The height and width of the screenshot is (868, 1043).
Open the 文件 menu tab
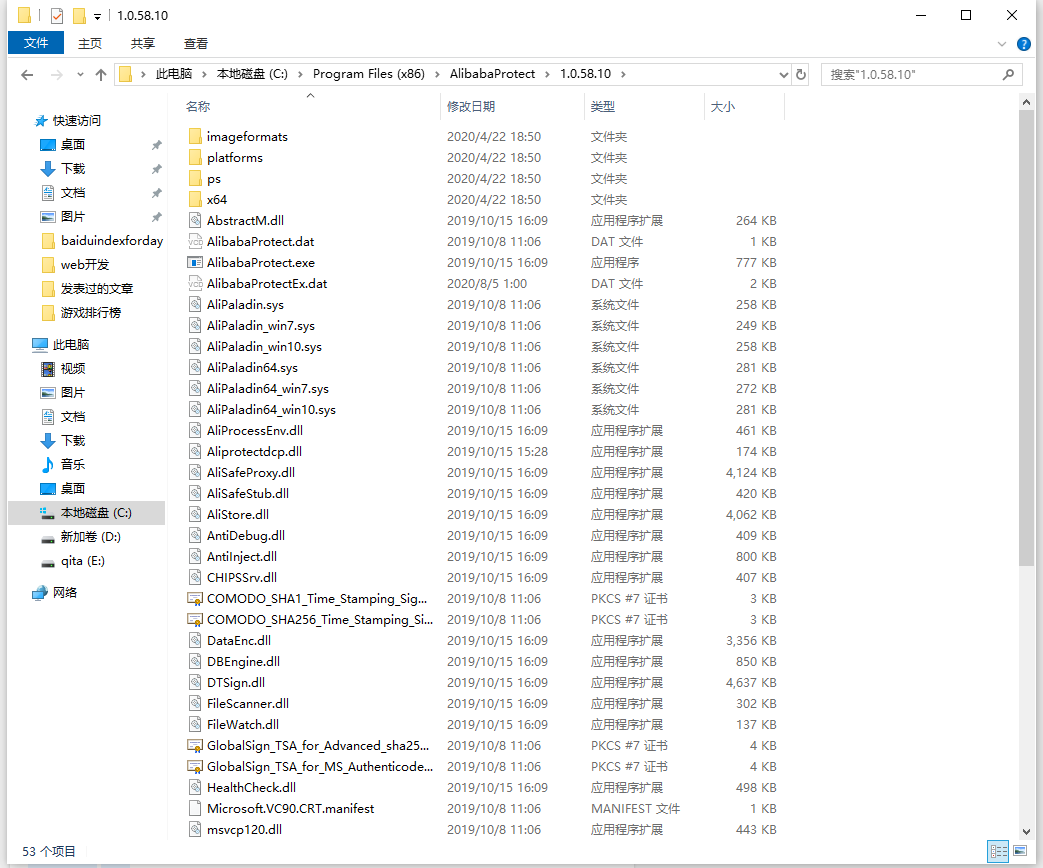tap(36, 43)
